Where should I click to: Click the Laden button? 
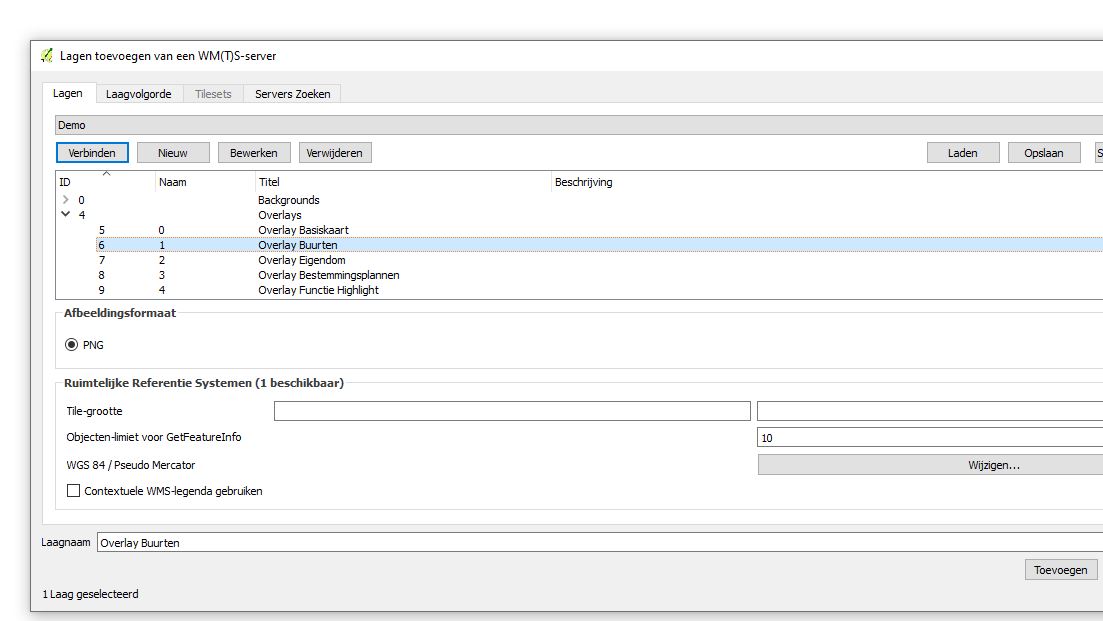[x=962, y=153]
